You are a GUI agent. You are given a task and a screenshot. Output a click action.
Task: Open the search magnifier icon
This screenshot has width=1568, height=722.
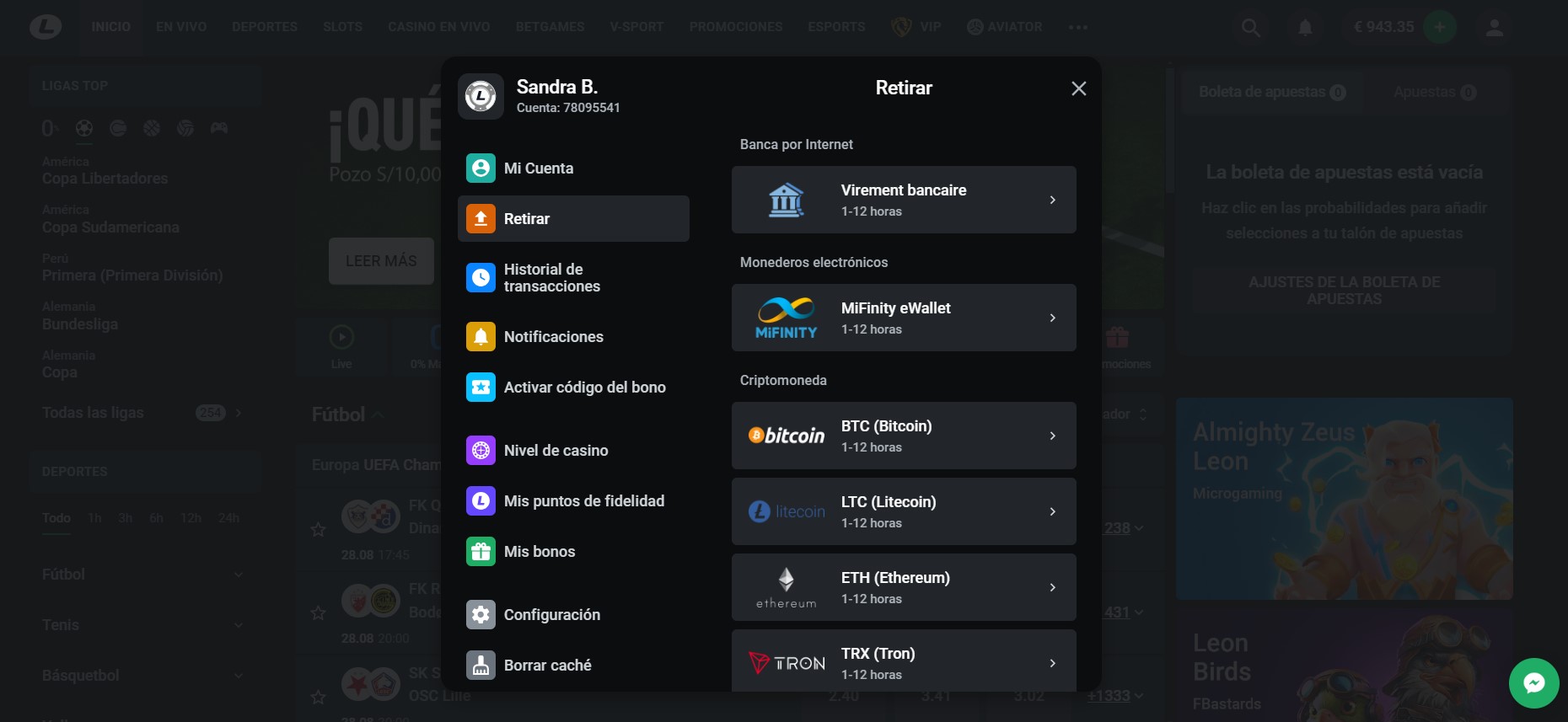(x=1251, y=28)
